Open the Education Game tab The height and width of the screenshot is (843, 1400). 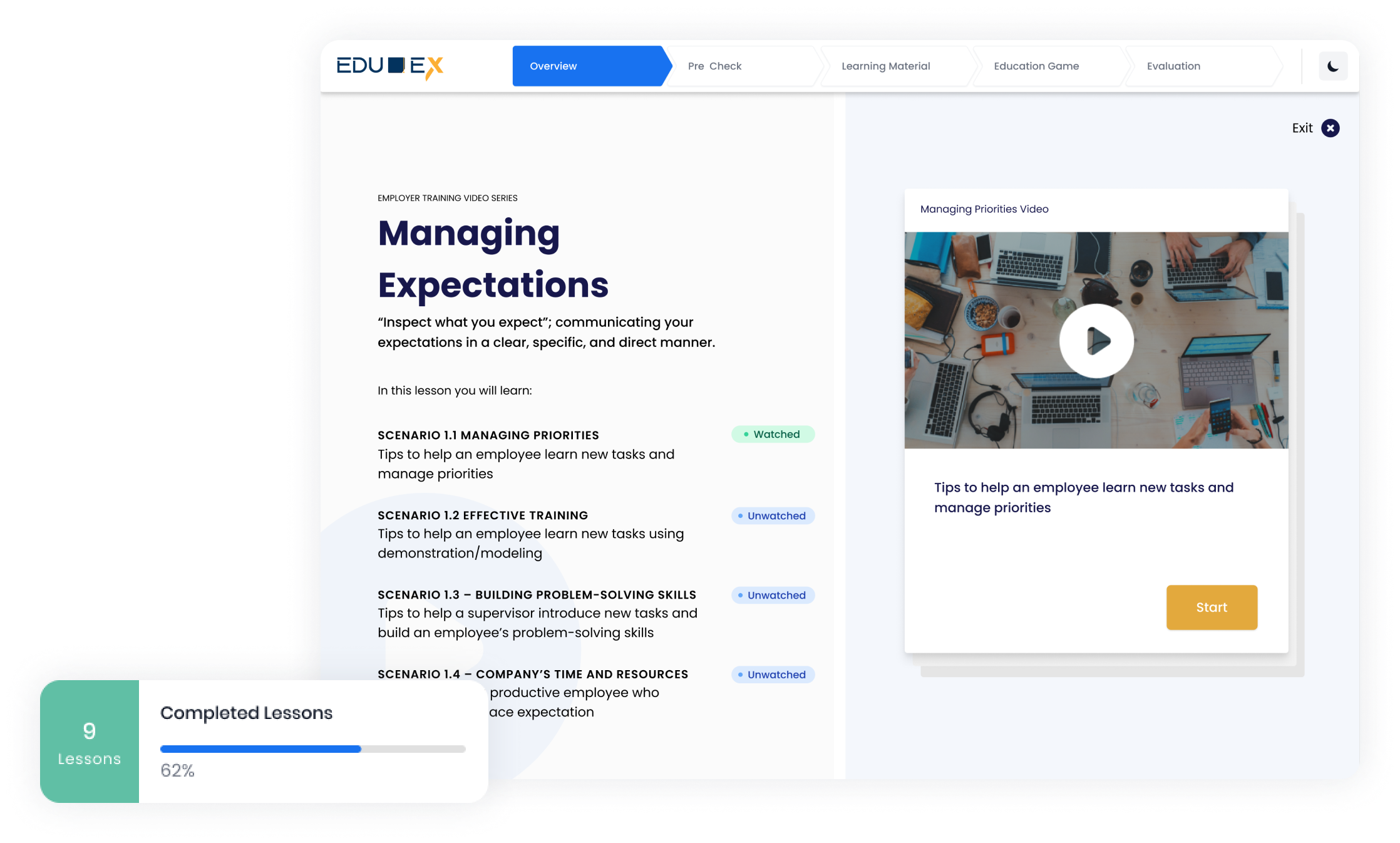[1036, 66]
